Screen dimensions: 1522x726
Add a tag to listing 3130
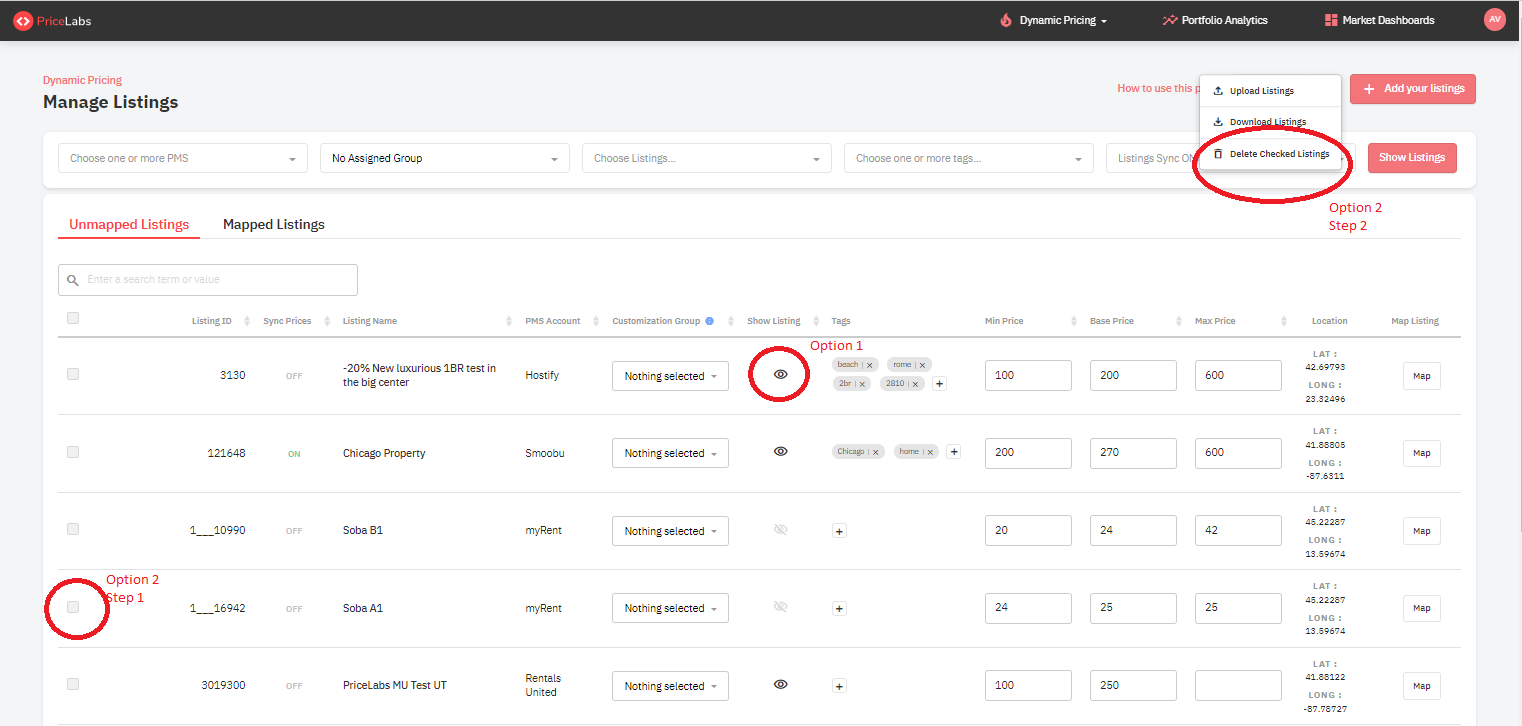pyautogui.click(x=939, y=384)
